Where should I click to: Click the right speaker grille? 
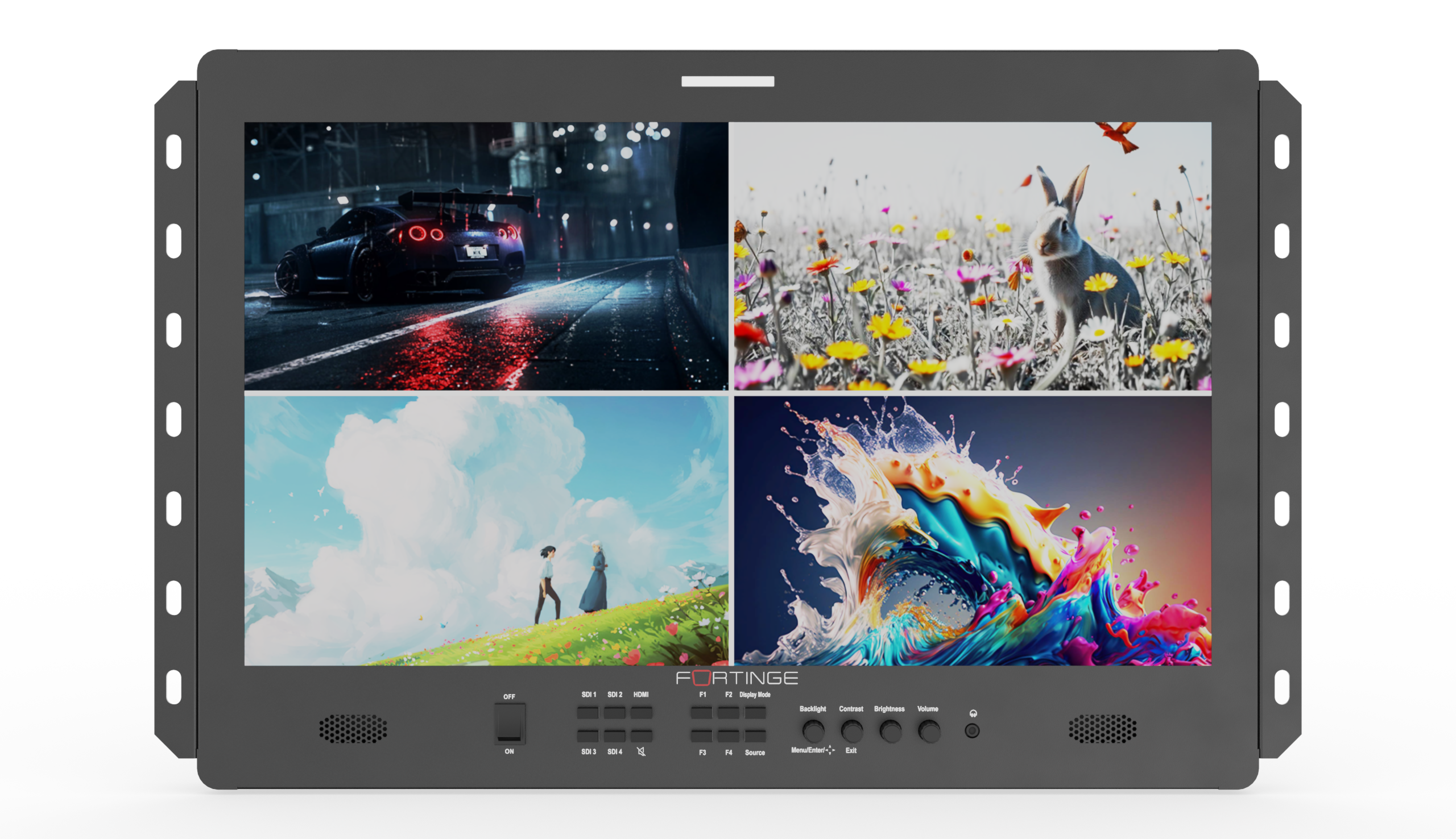point(1103,729)
